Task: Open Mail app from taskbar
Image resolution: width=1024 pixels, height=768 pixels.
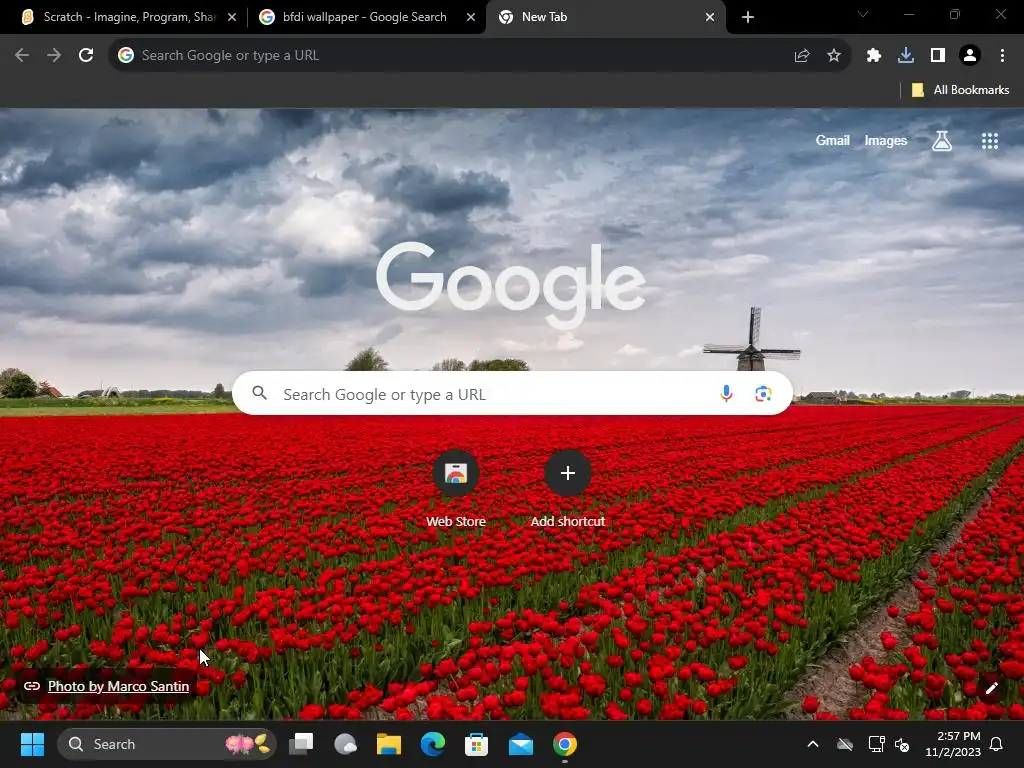Action: click(x=520, y=744)
